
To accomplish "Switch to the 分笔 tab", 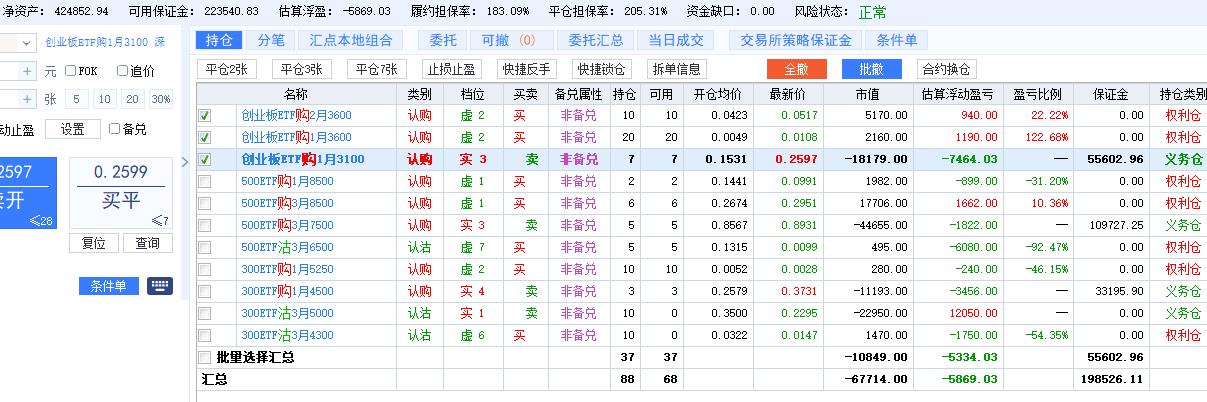I will tap(271, 40).
